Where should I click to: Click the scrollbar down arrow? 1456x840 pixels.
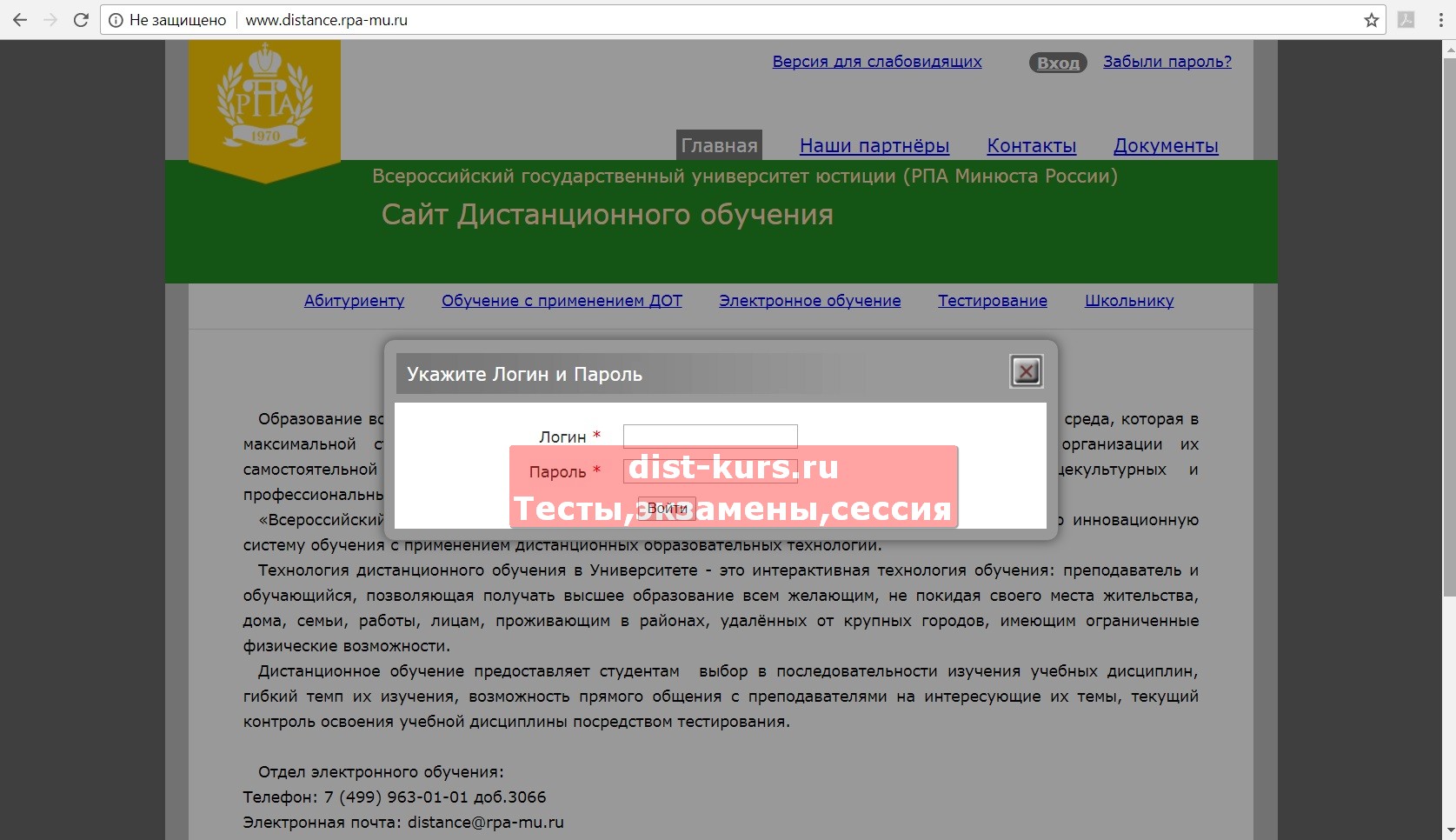tap(1449, 832)
